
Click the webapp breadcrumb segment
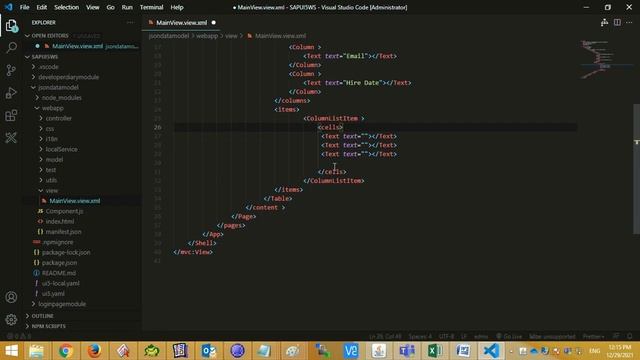[x=207, y=36]
